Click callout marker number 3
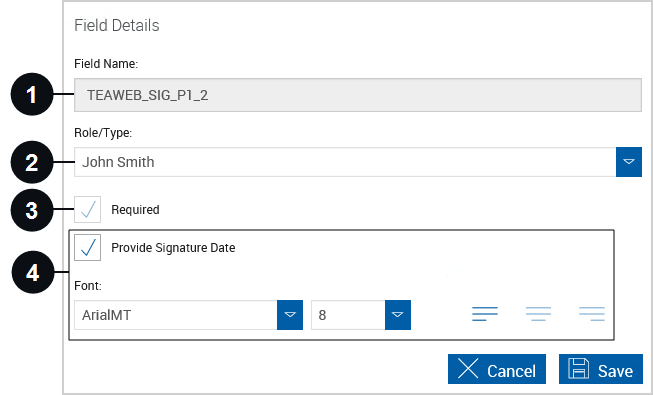The width and height of the screenshot is (653, 395). point(32,210)
